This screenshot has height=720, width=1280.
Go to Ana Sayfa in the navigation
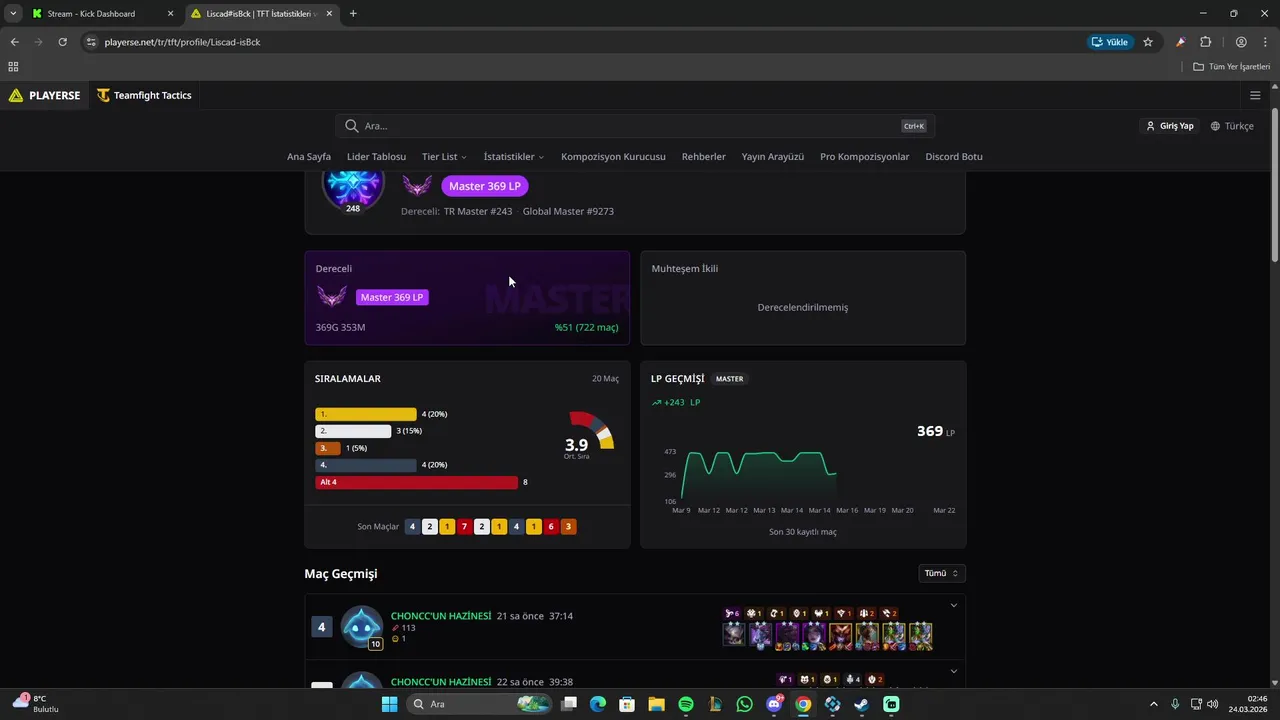(309, 157)
